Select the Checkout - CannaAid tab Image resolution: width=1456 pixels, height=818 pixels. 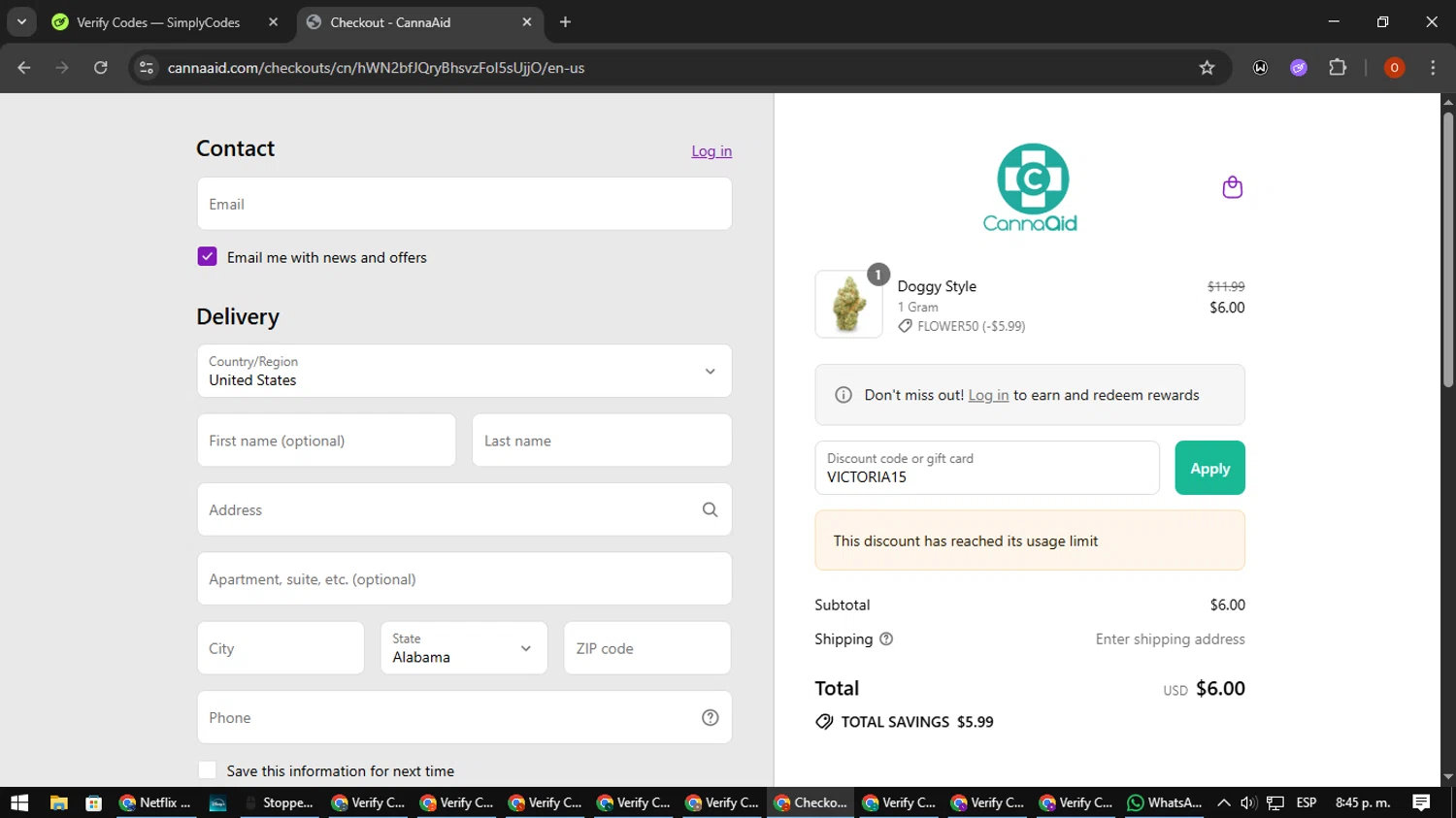[x=417, y=21]
